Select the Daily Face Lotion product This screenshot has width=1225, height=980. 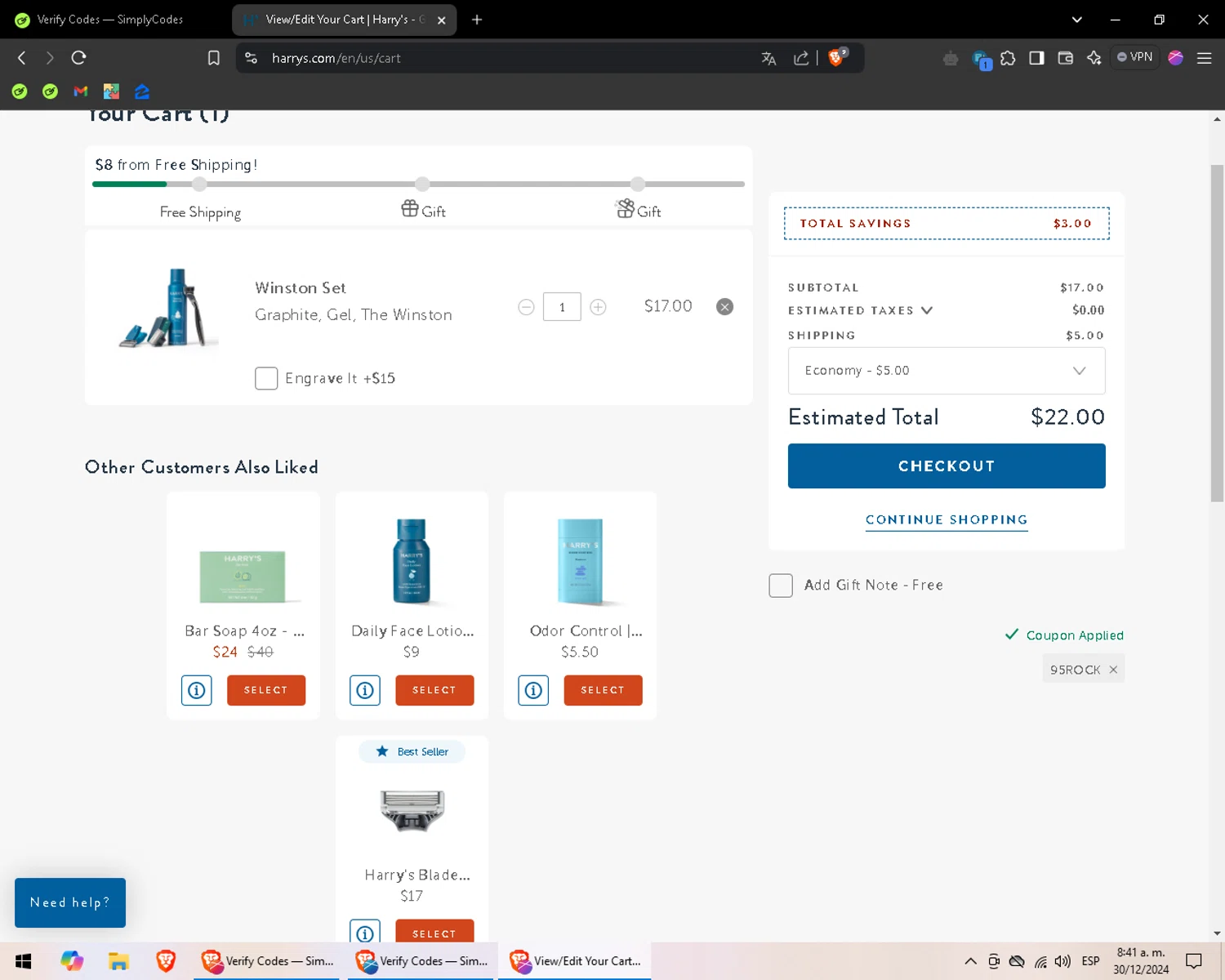[434, 690]
